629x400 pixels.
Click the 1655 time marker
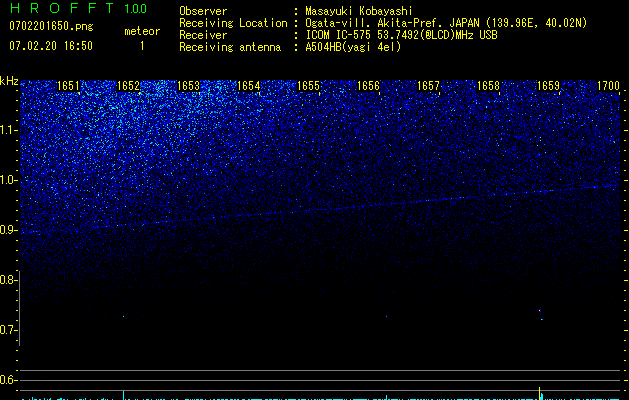[x=308, y=86]
